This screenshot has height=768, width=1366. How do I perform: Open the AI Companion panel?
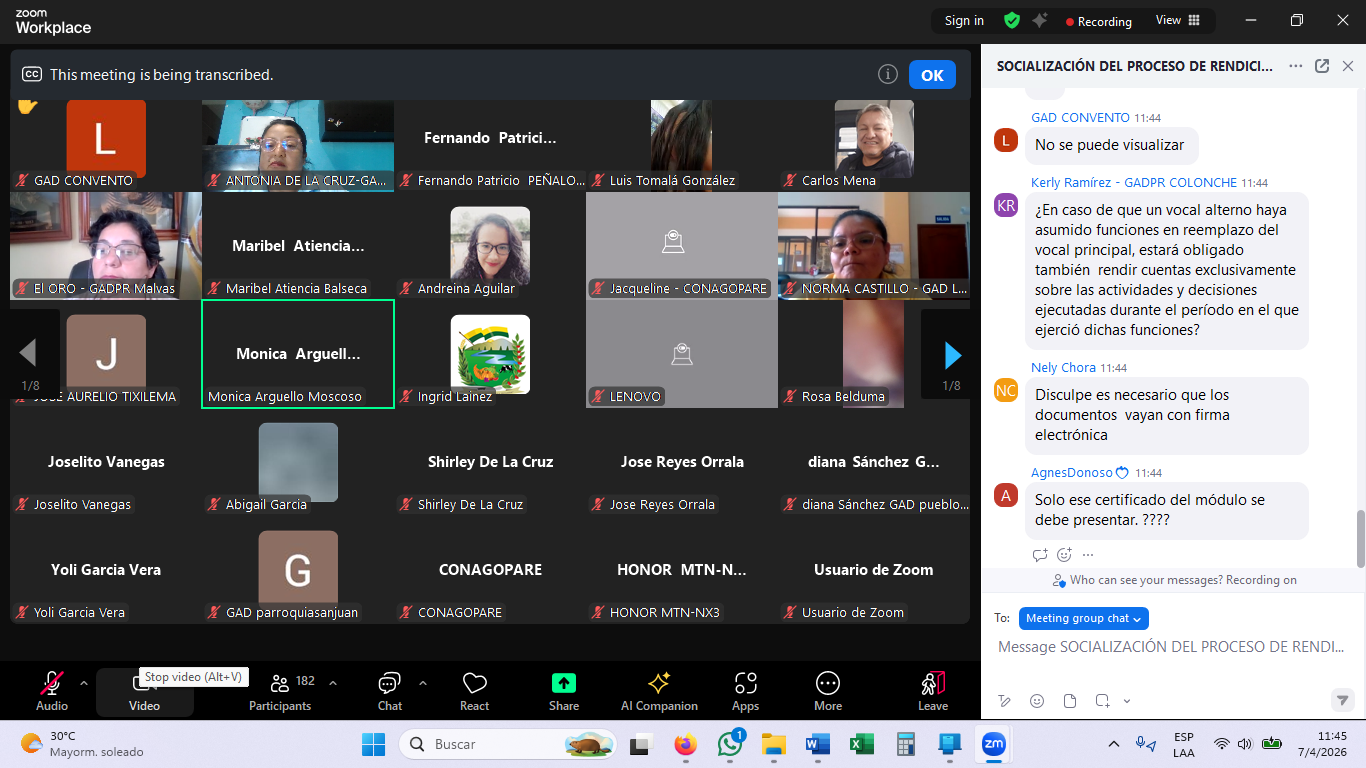pos(659,691)
